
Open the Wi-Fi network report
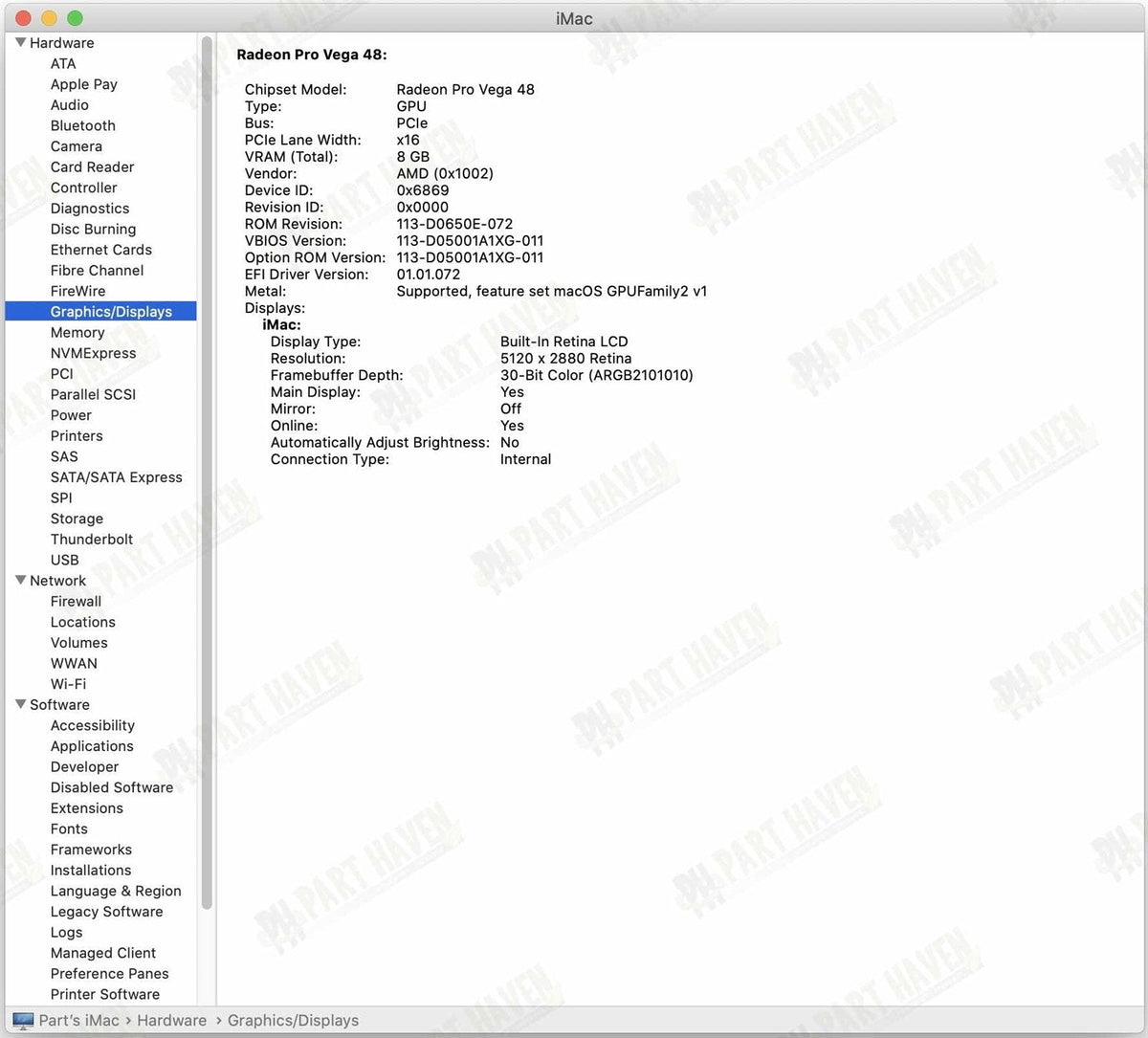pos(68,684)
